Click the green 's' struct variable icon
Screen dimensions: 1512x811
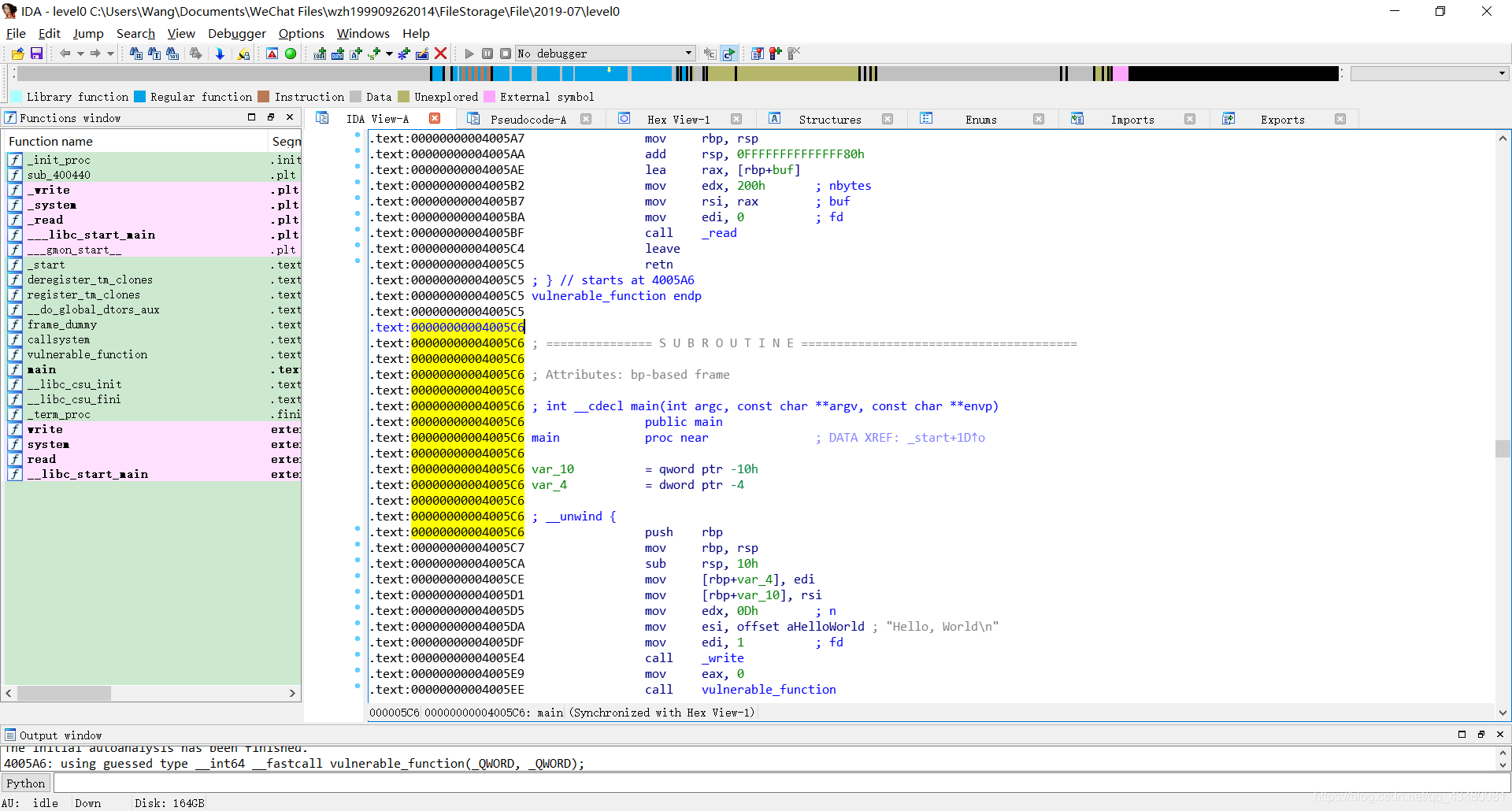(x=374, y=54)
